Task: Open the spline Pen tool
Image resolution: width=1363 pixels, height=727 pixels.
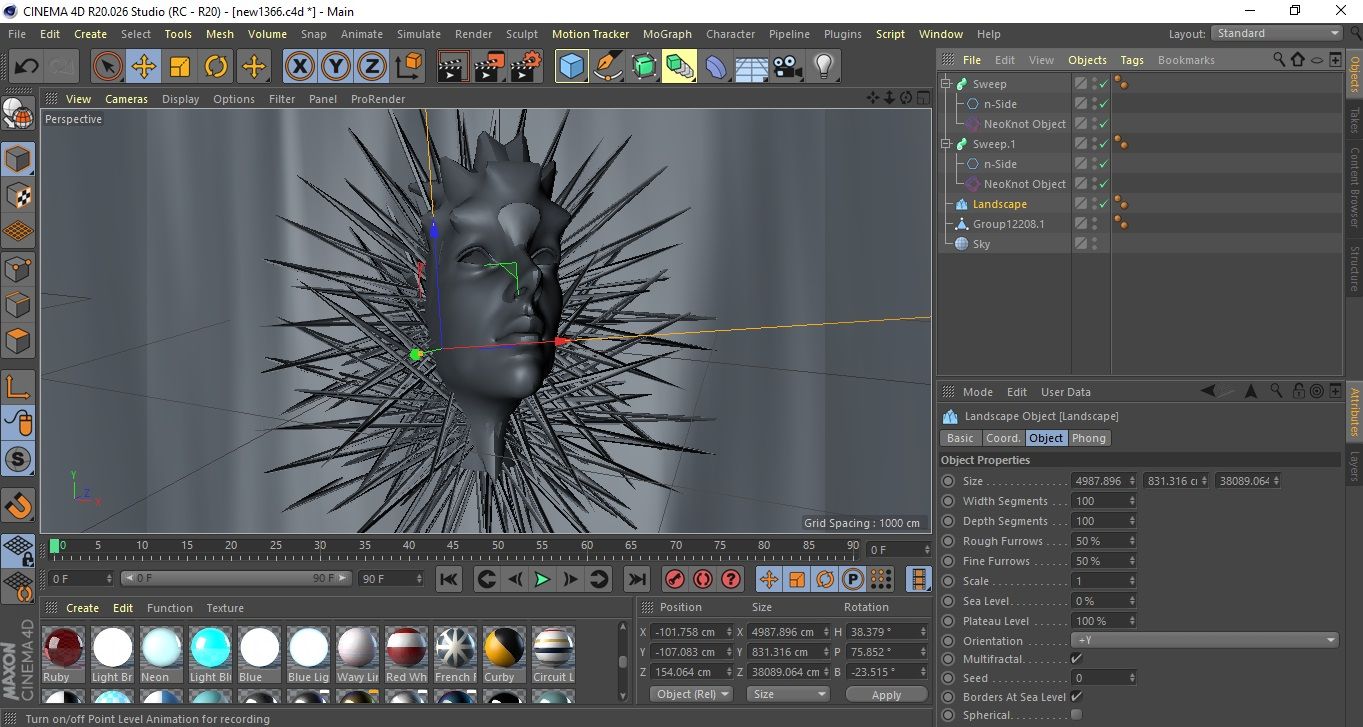Action: (x=607, y=67)
